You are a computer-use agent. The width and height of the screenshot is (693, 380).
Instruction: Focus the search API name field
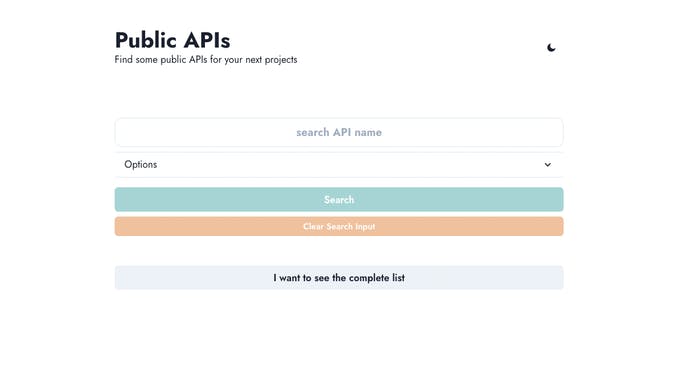tap(339, 132)
